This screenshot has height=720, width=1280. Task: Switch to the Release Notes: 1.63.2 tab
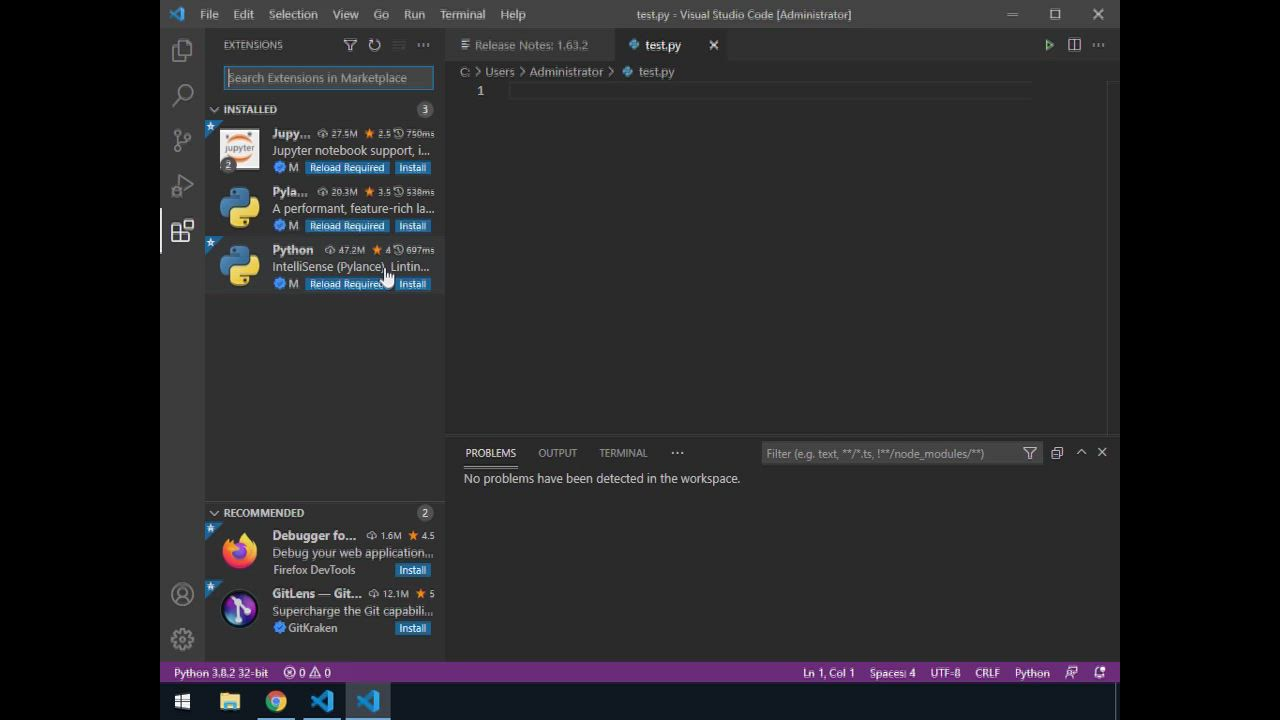click(x=530, y=45)
